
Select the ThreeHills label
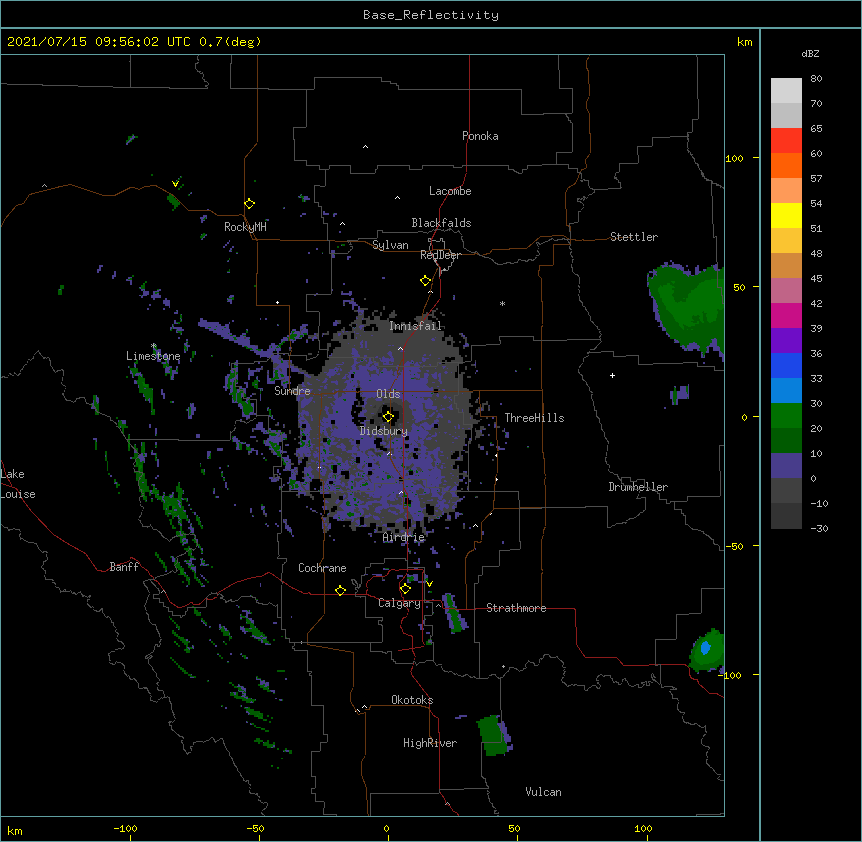click(x=534, y=418)
